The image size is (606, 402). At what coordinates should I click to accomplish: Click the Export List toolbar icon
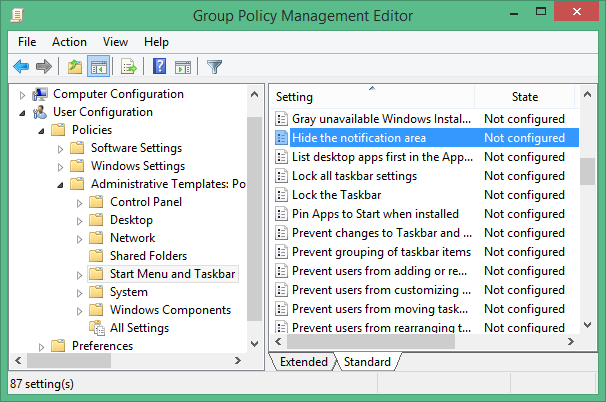tap(128, 67)
